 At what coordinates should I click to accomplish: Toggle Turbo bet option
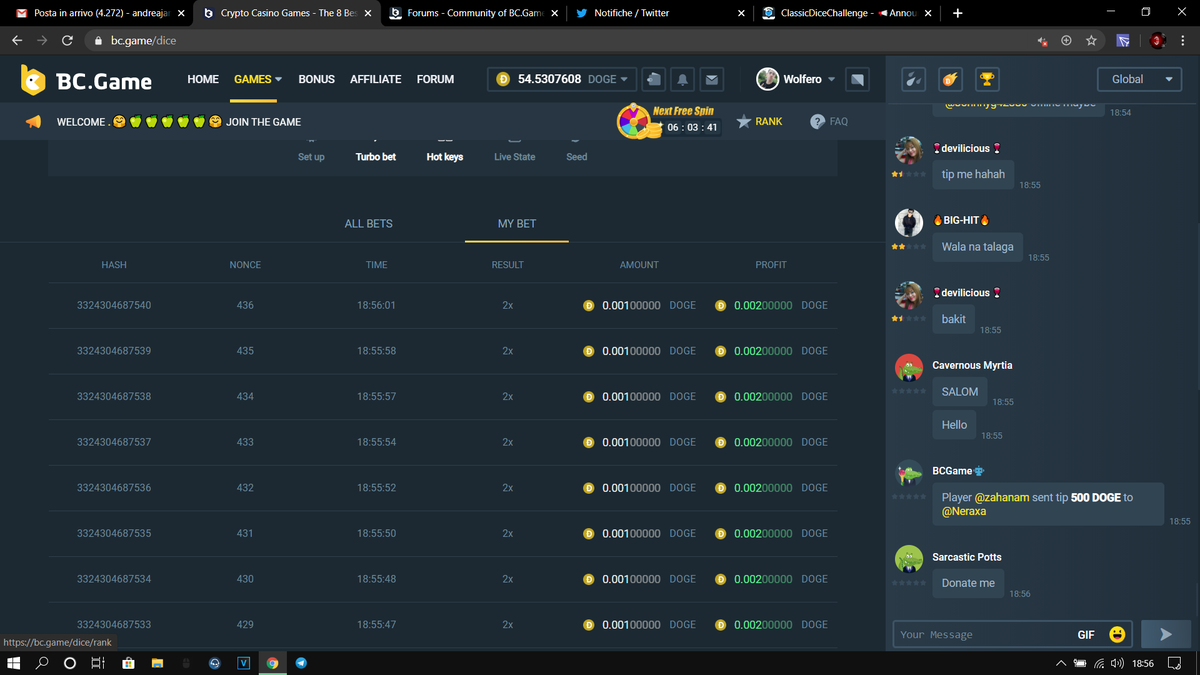click(x=375, y=157)
